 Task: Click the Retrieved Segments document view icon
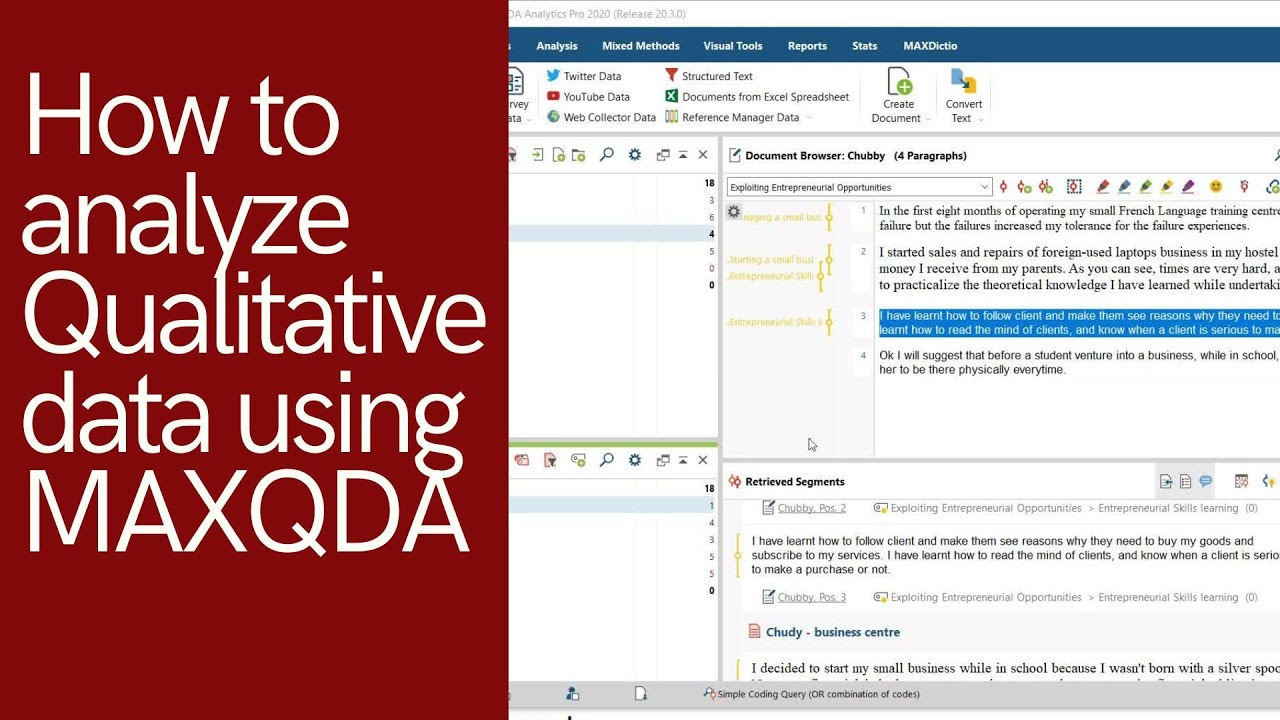1185,481
